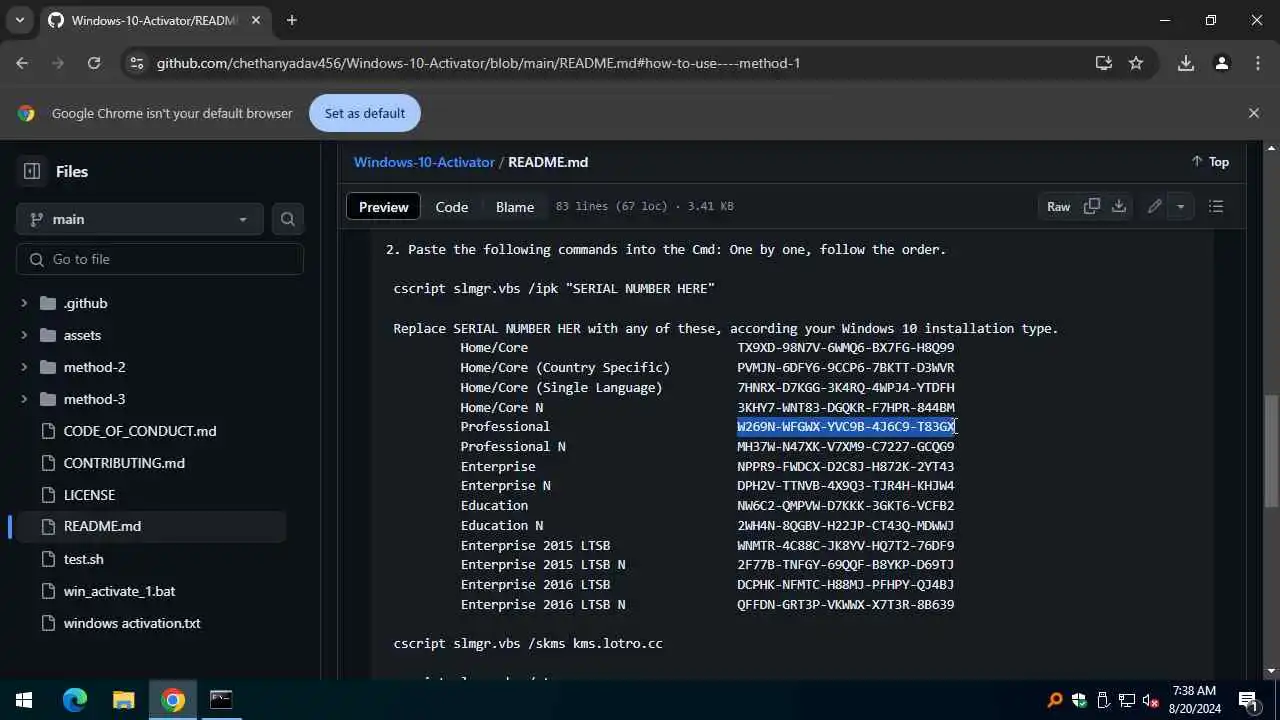Open Chrome downloads icon
The image size is (1280, 720).
(x=1186, y=63)
